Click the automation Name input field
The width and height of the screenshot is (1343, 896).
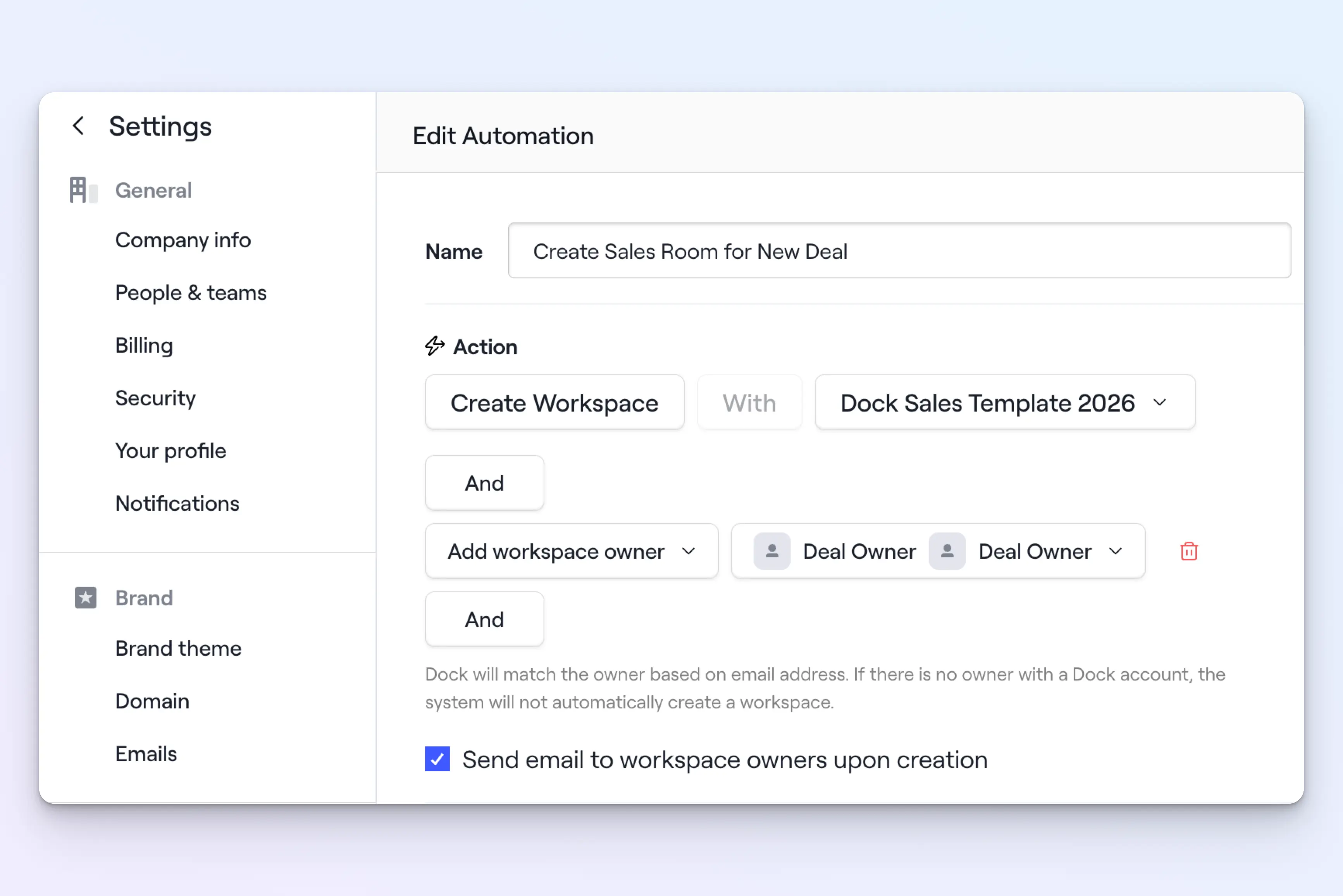pyautogui.click(x=899, y=252)
